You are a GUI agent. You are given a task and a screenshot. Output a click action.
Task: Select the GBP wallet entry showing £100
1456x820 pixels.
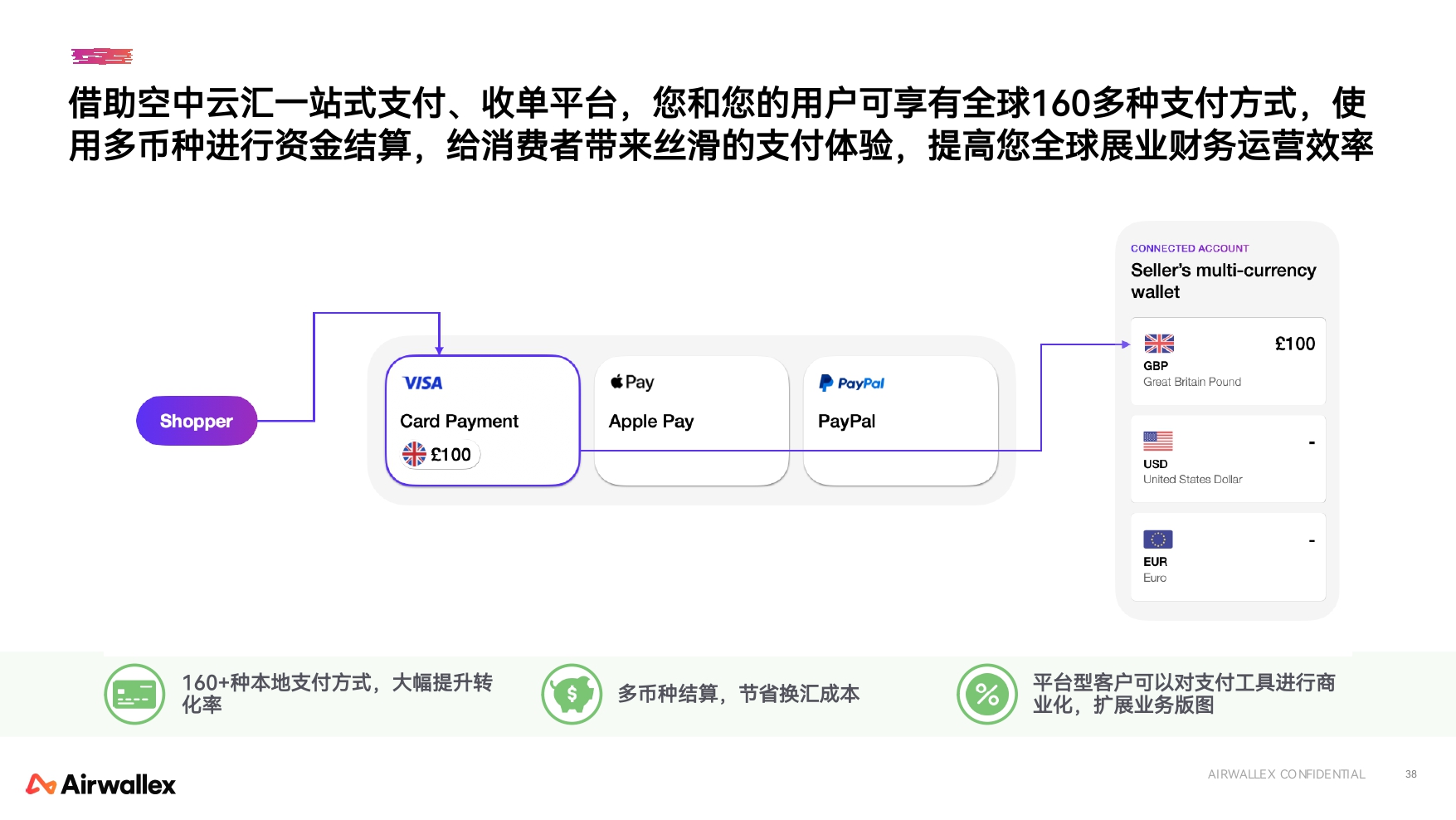pyautogui.click(x=1228, y=360)
